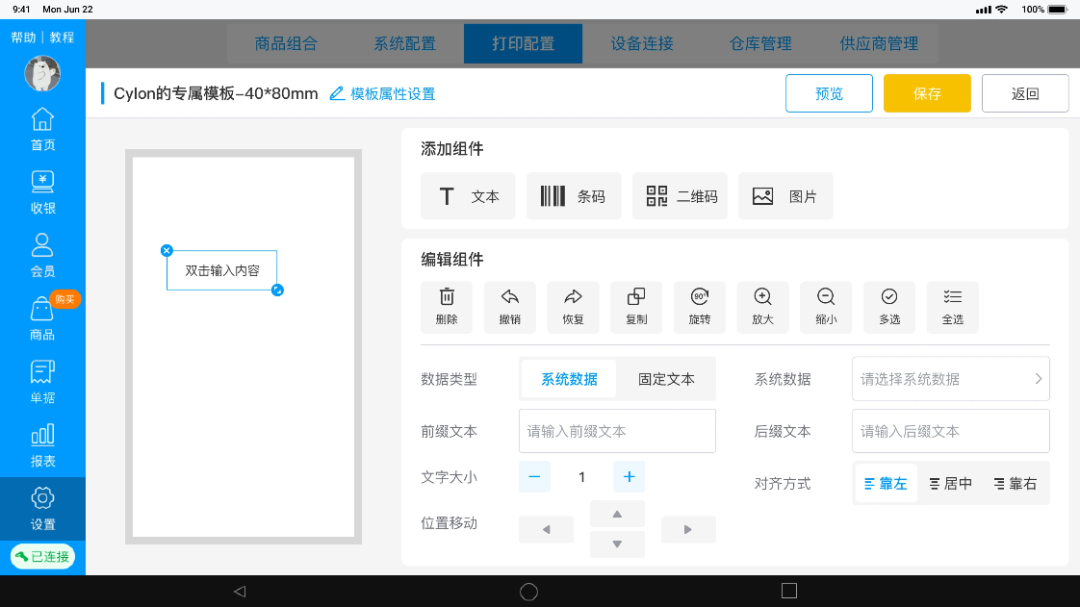The image size is (1080, 607).
Task: Switch to 供应商管理 tab
Action: pos(879,43)
